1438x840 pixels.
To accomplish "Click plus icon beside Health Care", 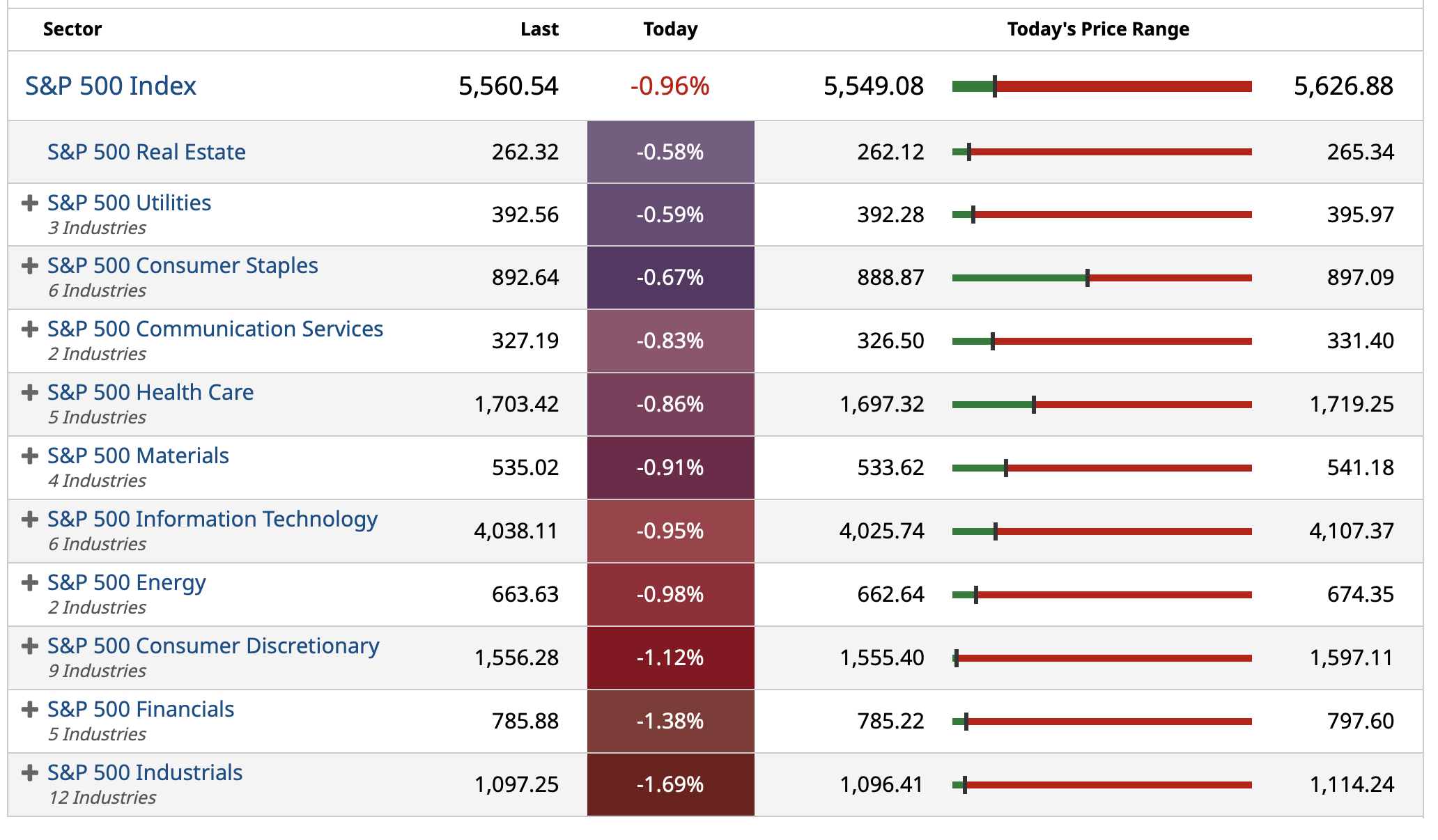I will (x=29, y=393).
